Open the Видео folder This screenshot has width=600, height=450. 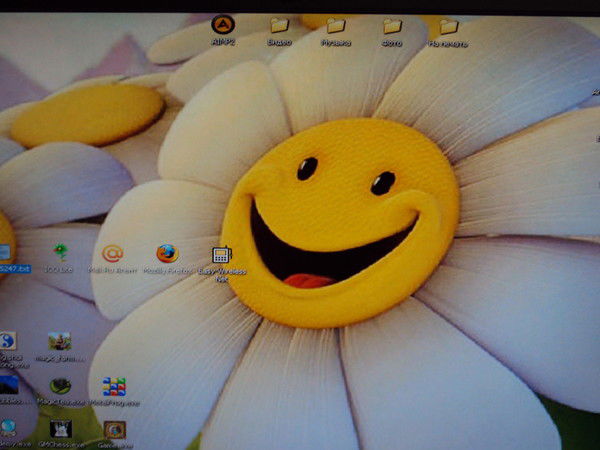[x=279, y=25]
